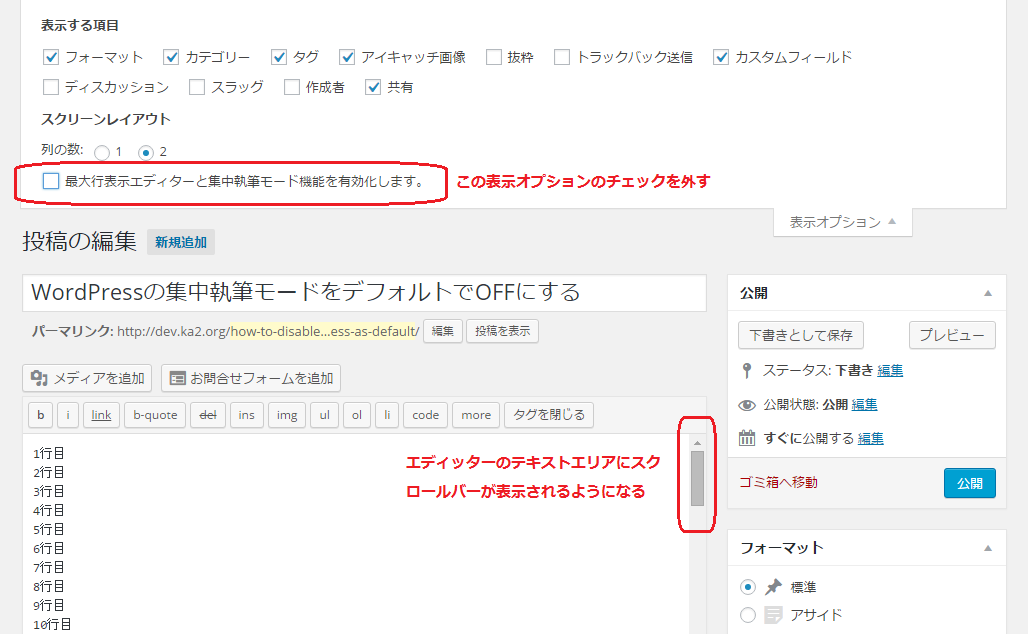Apply strikethrough with the del button
Viewport: 1028px width, 634px height.
[207, 415]
